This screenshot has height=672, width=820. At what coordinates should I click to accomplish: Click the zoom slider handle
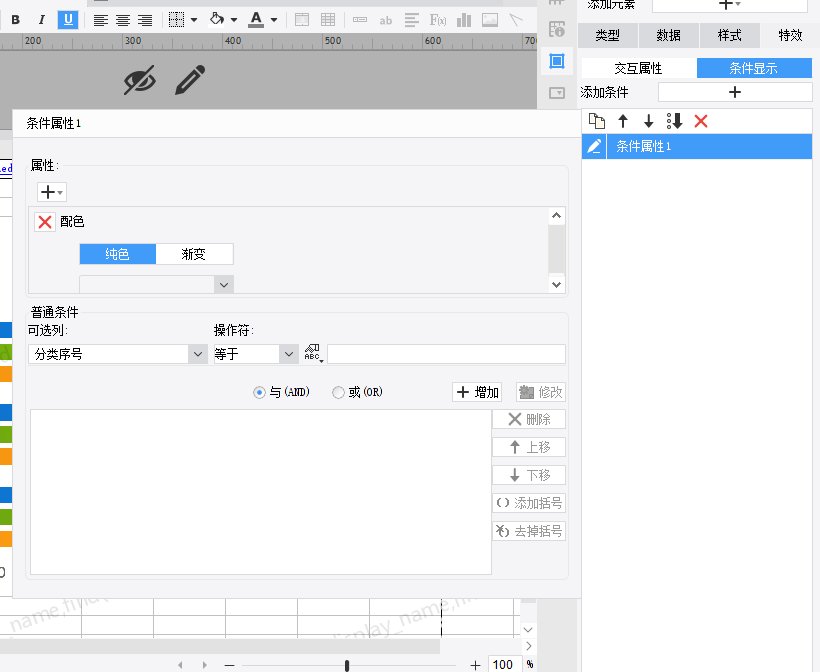click(347, 665)
